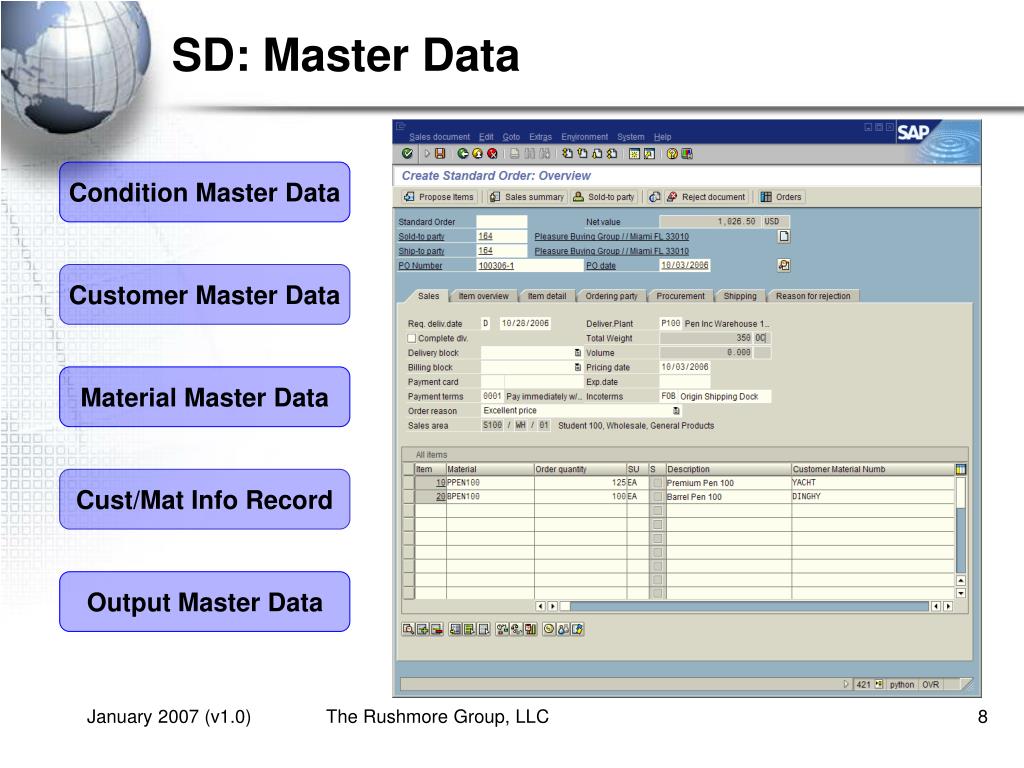Switch to the Shipping tab
The image size is (1024, 768).
pos(740,296)
